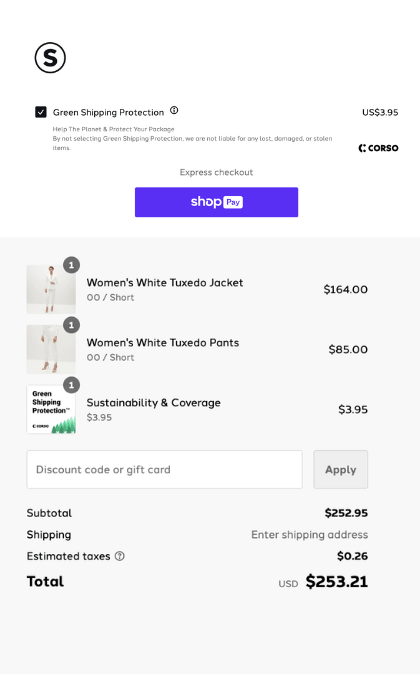This screenshot has width=420, height=695.
Task: Check out with Shop Pay button
Action: [x=216, y=202]
